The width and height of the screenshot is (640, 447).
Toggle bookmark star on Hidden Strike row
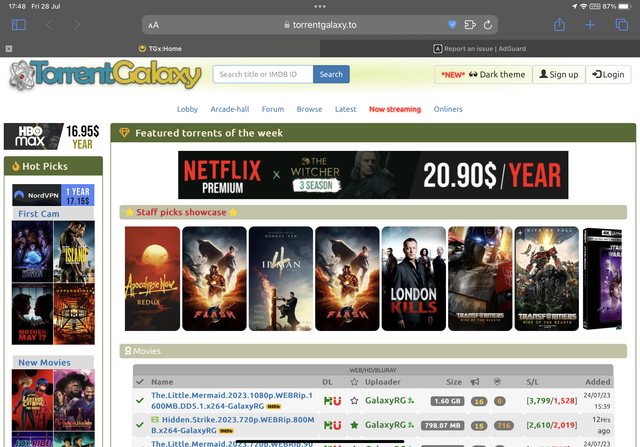pyautogui.click(x=353, y=425)
